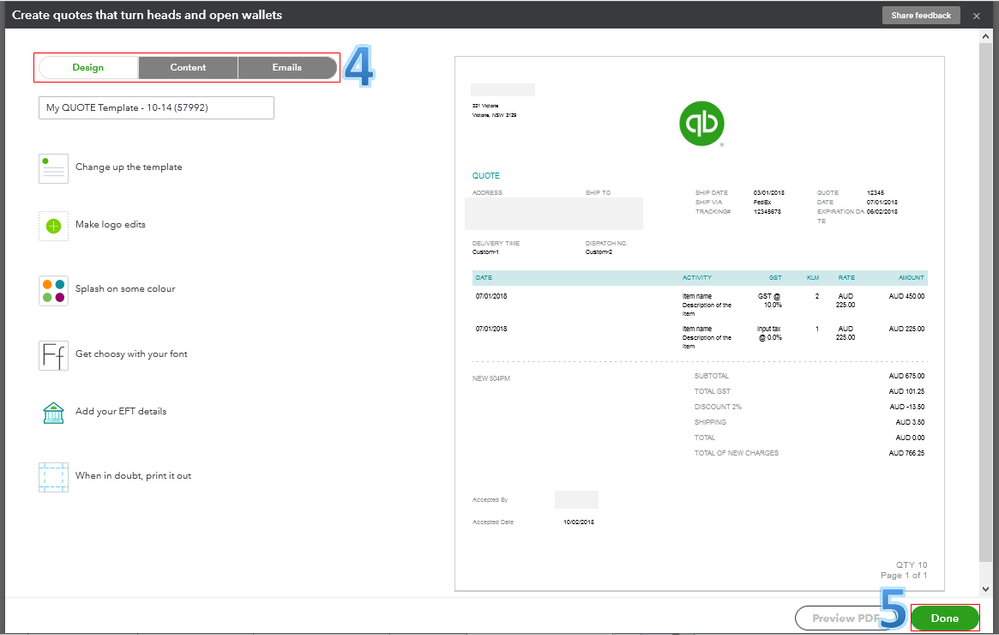Click the scrollbar down arrow
The height and width of the screenshot is (635, 999).
(986, 589)
